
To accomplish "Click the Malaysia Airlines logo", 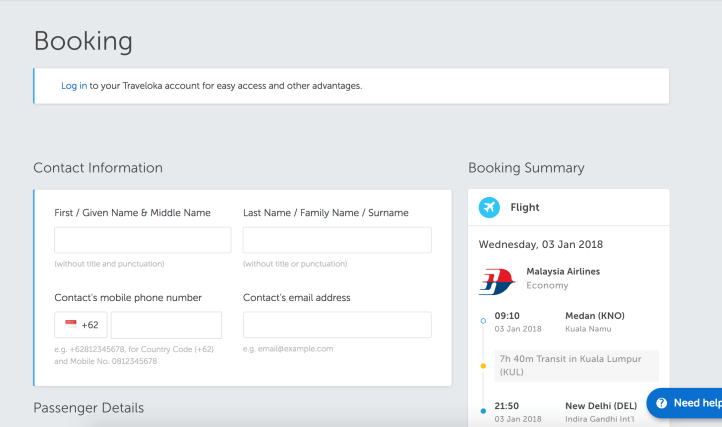I will pos(497,281).
